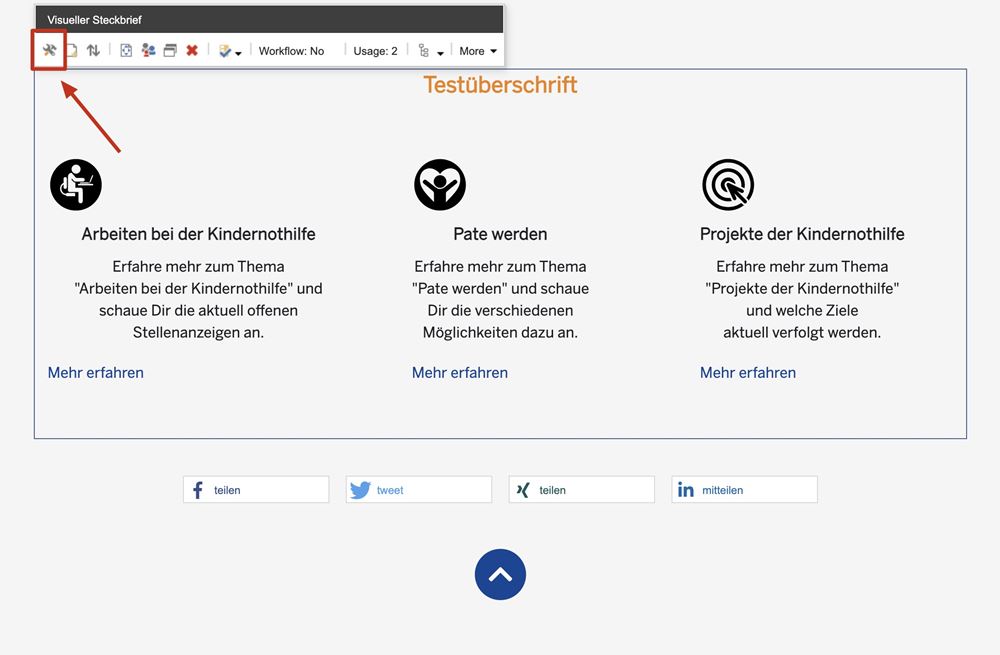Image resolution: width=1000 pixels, height=655 pixels.
Task: Open Mehr erfahren under Pate werden
Action: tap(460, 373)
